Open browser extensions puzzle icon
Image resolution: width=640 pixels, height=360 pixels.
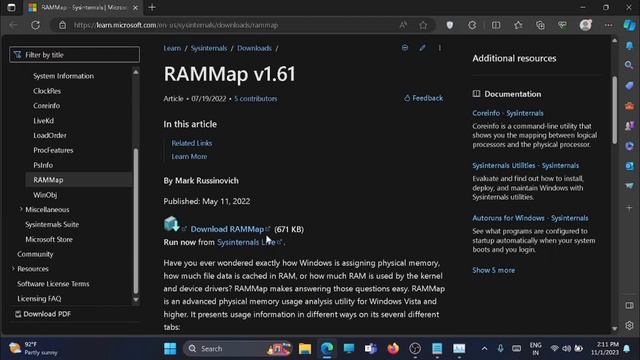click(472, 25)
